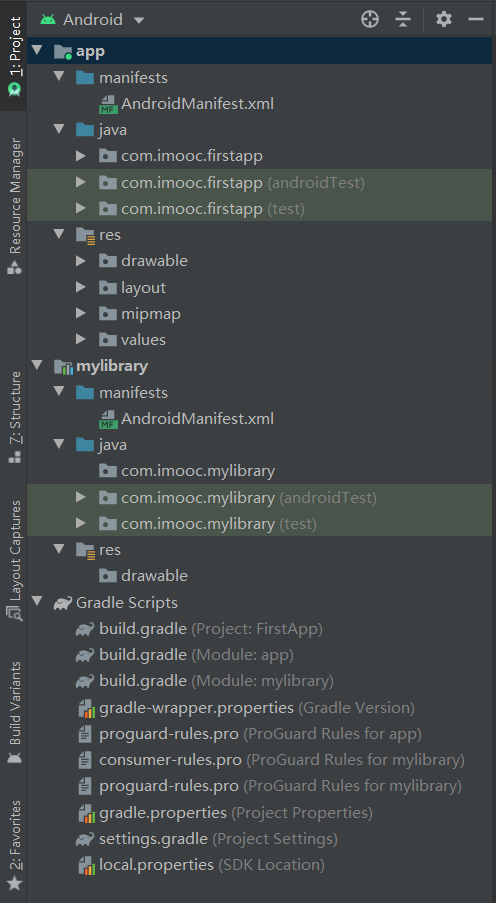Image resolution: width=496 pixels, height=903 pixels.
Task: Open the Favorites star side tab
Action: click(x=14, y=845)
